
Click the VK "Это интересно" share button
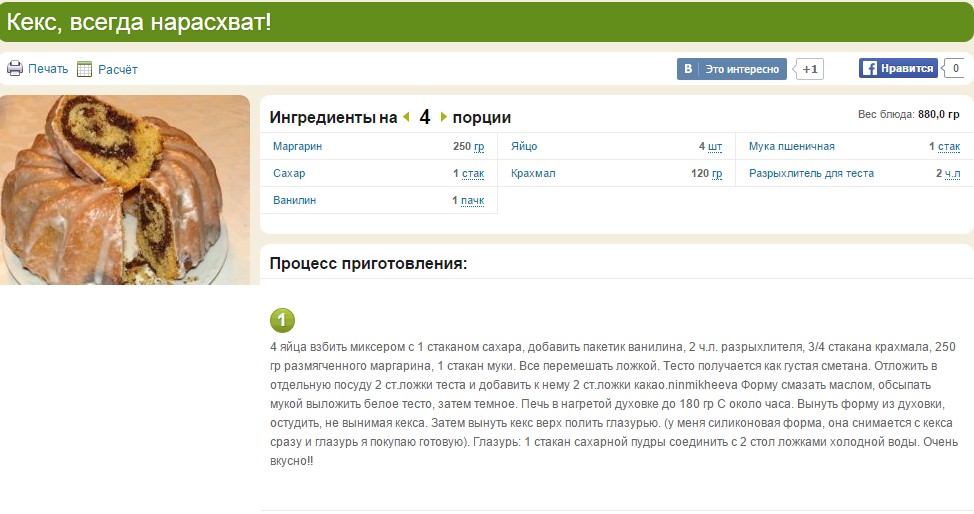coord(732,69)
